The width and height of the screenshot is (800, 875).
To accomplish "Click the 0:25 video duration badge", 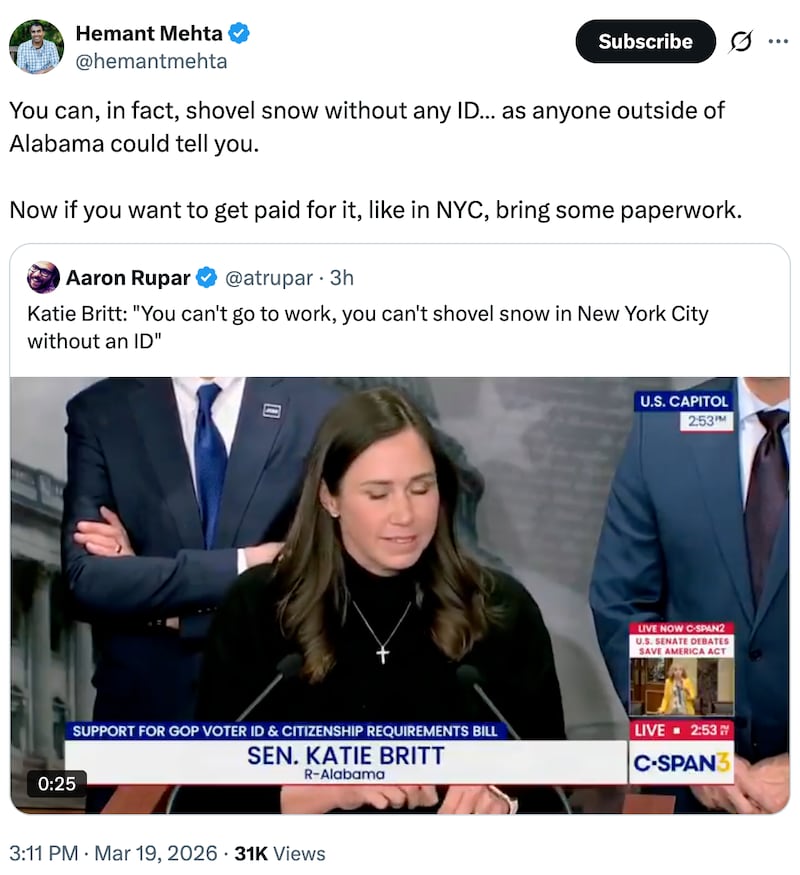I will (x=56, y=783).
